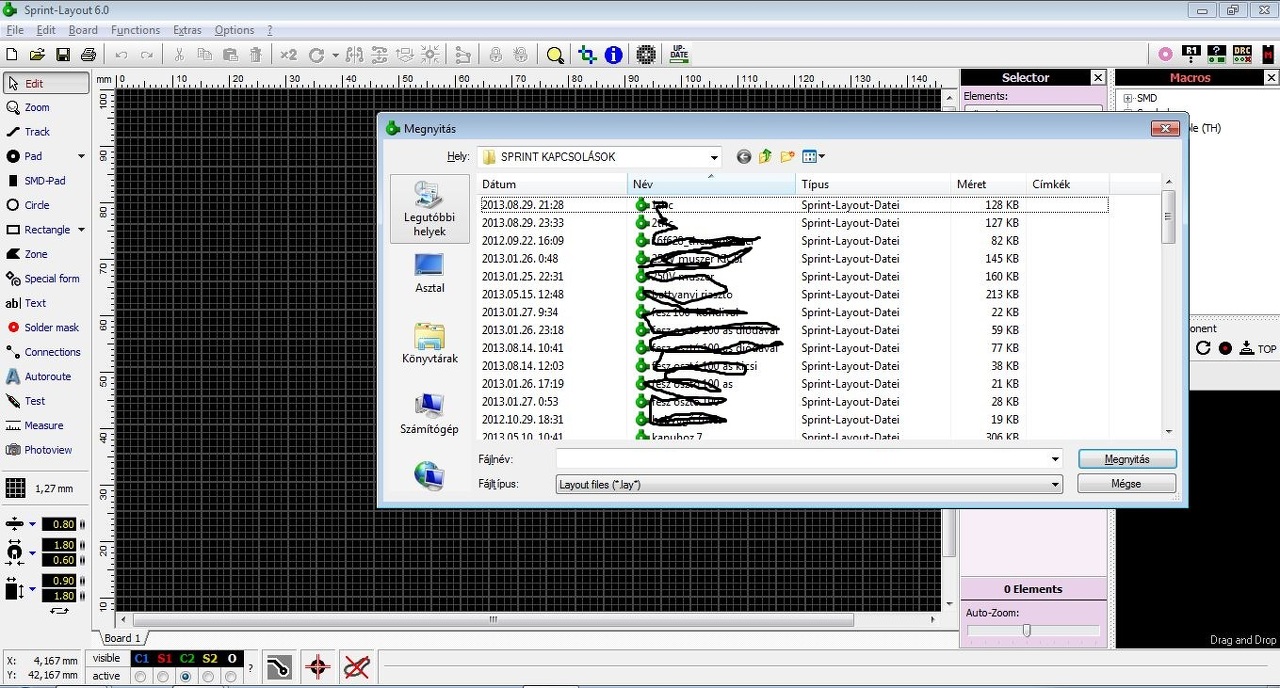Expand the SMD macros tree node
Image resolution: width=1280 pixels, height=688 pixels.
tap(1128, 98)
